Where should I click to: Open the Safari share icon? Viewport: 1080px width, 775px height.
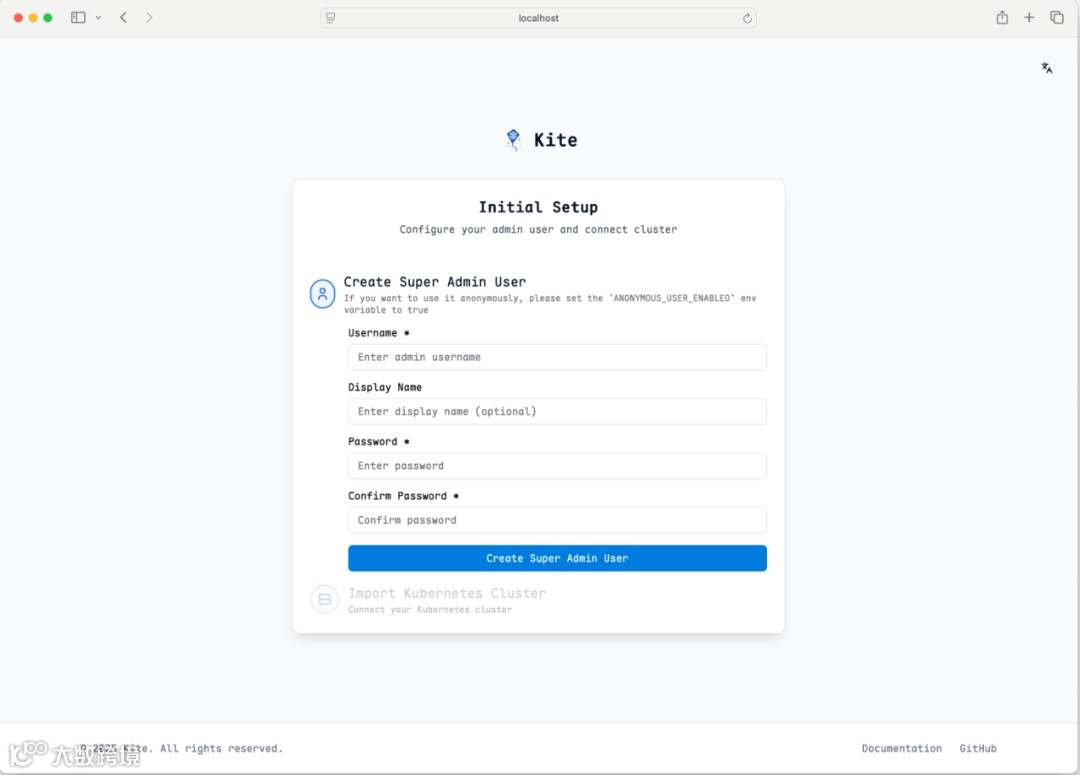[1002, 17]
